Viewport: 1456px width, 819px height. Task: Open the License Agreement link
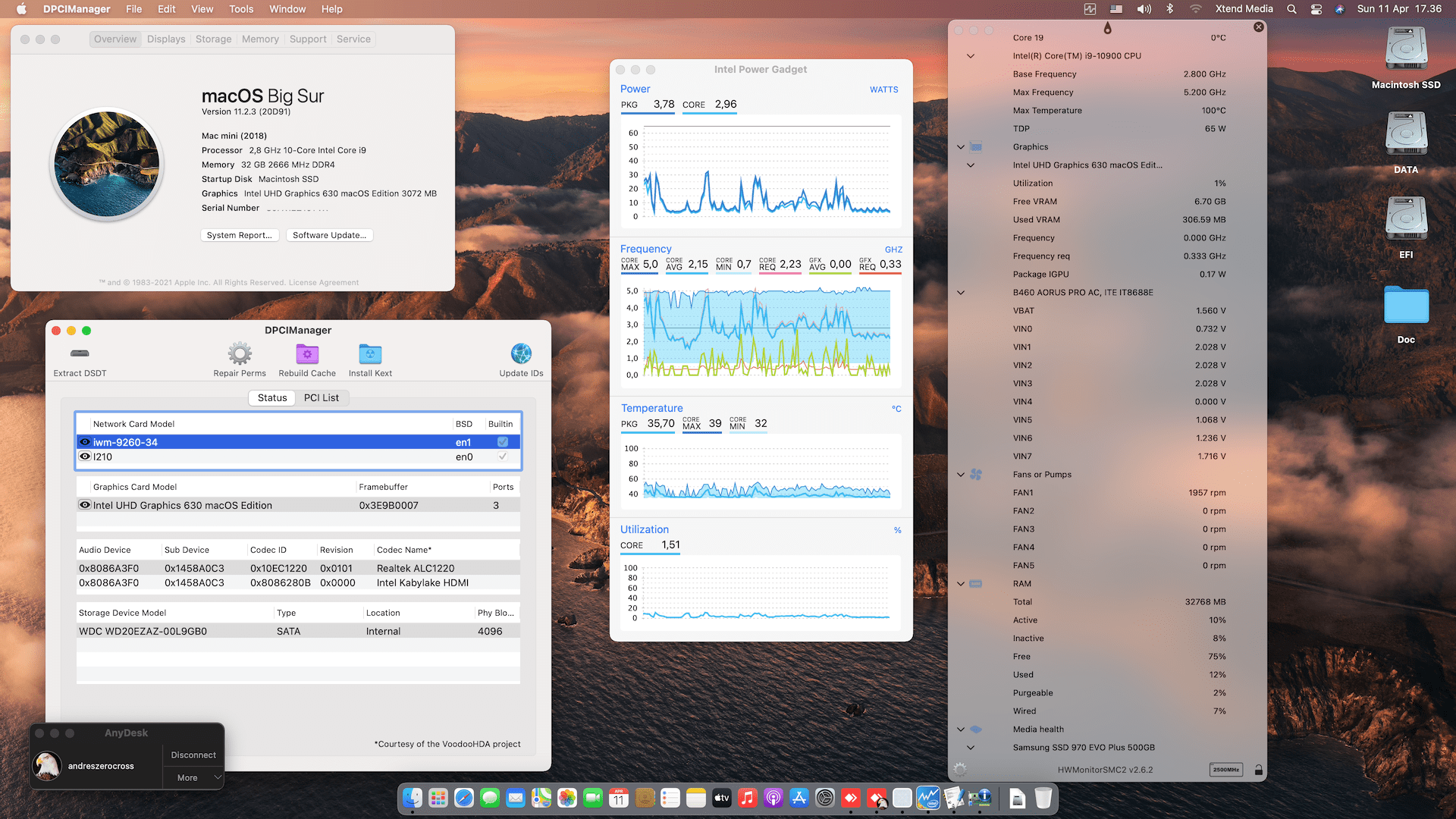click(x=324, y=283)
